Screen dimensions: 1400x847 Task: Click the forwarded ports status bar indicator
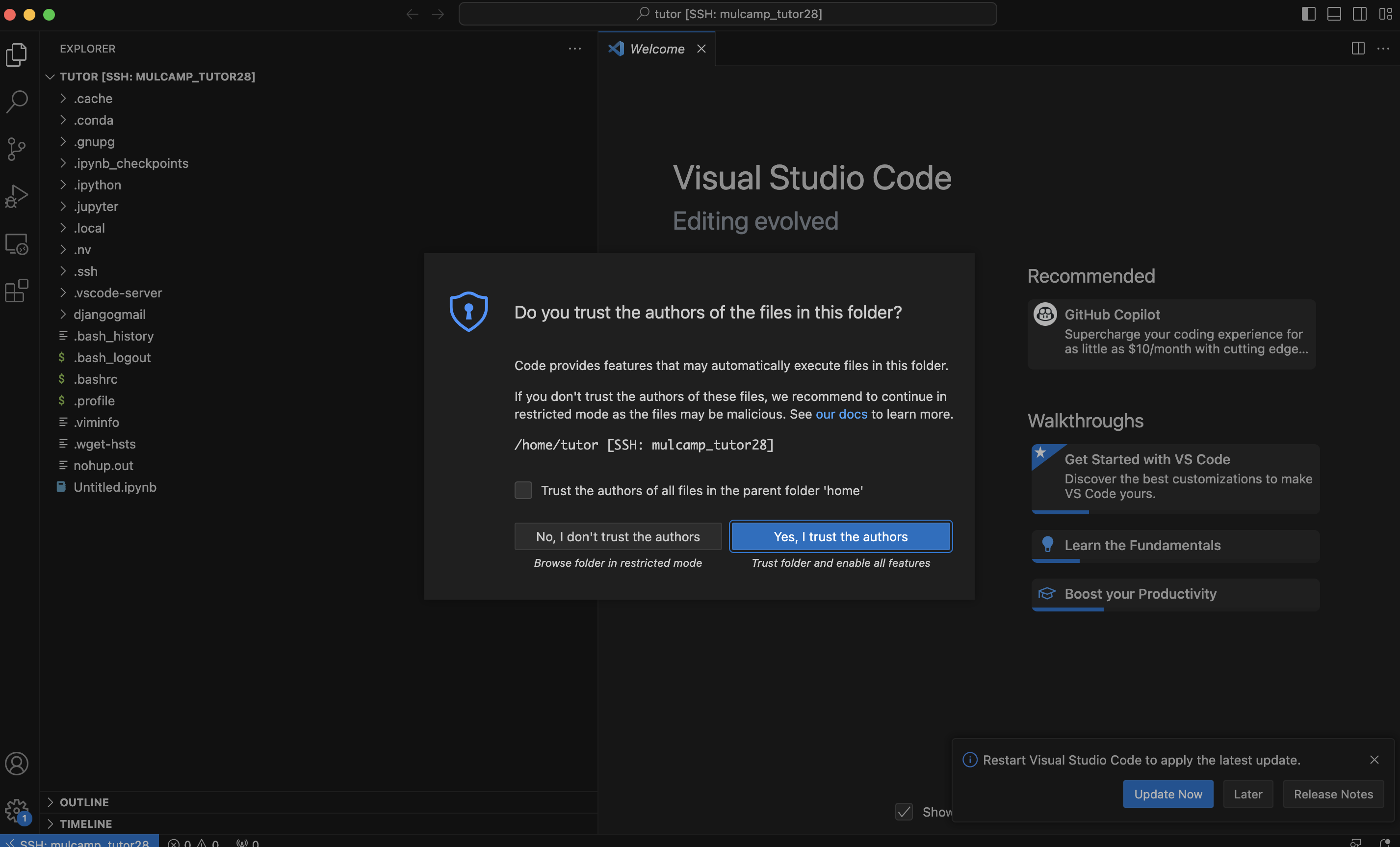pos(248,843)
